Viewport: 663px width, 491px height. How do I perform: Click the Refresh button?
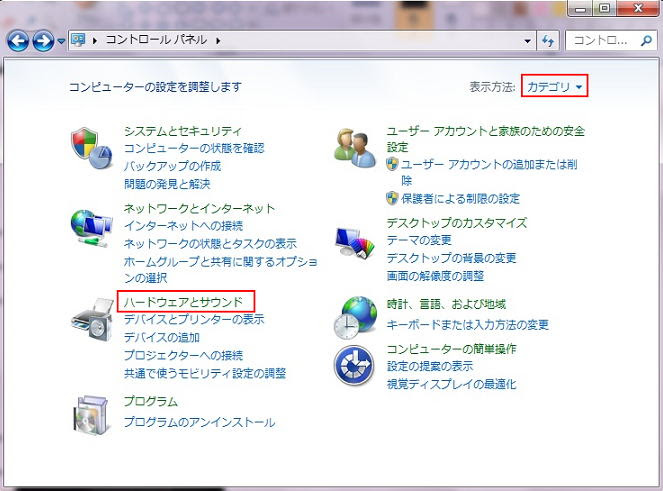(548, 41)
